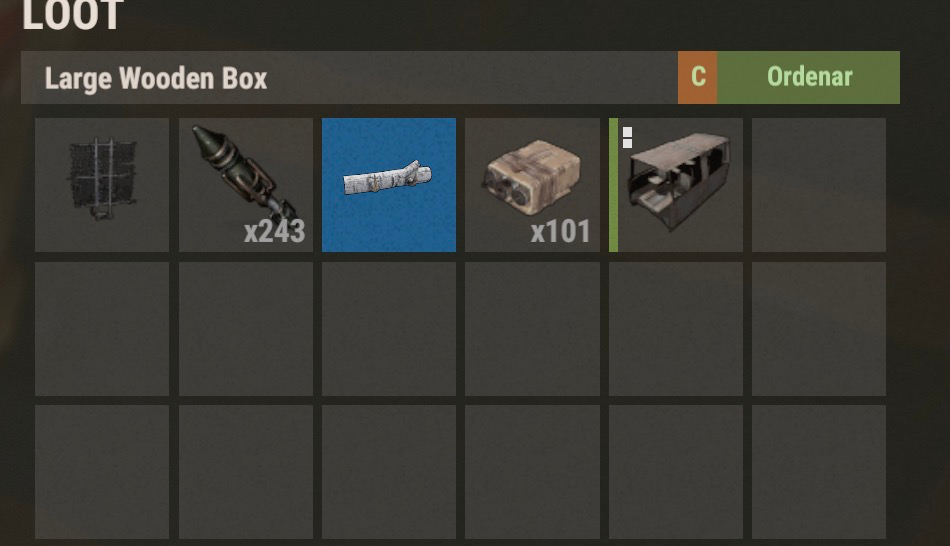
Task: Select the empty slot directly below the birch log
Action: coord(389,329)
